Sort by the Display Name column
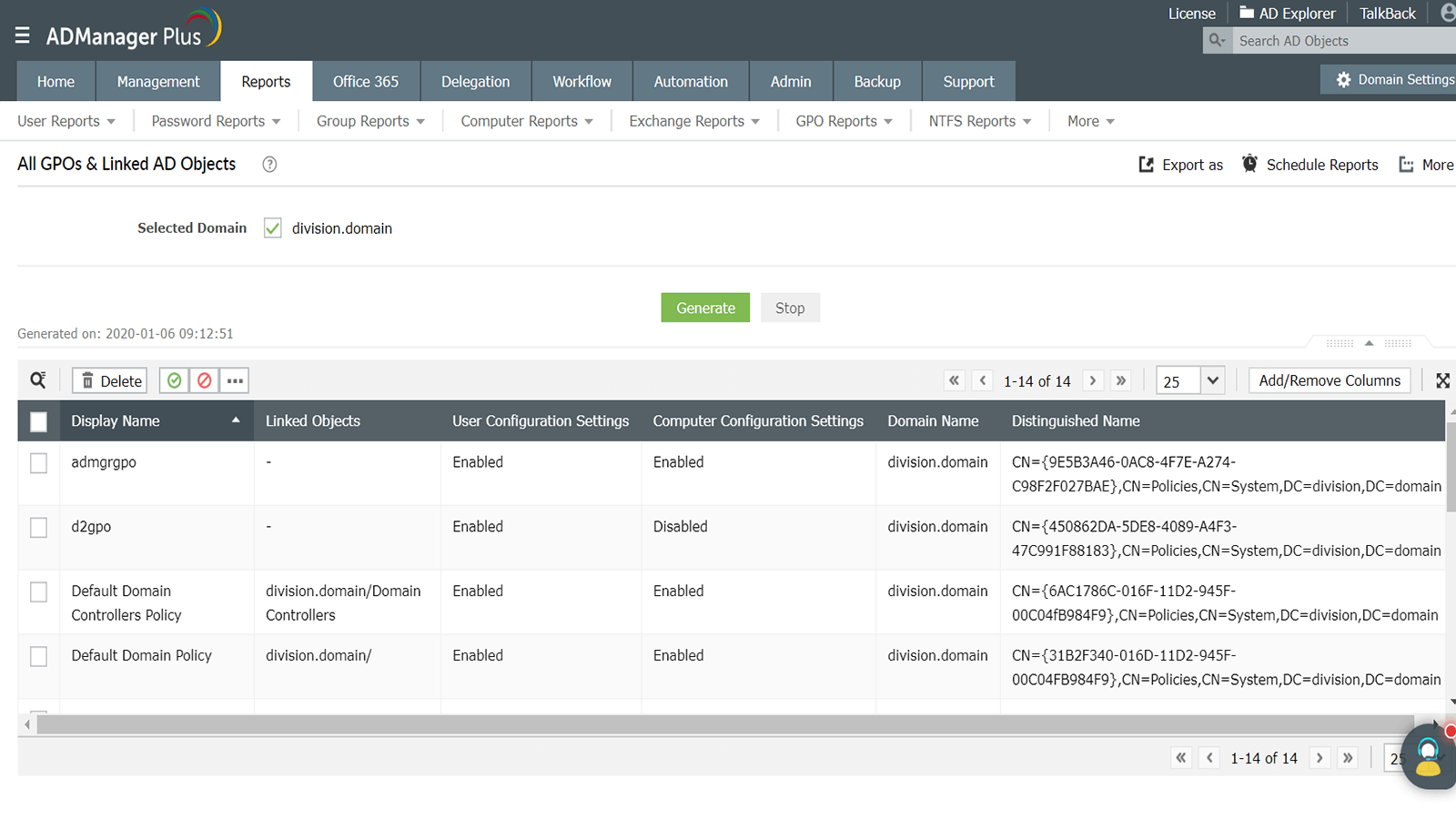 tap(156, 421)
